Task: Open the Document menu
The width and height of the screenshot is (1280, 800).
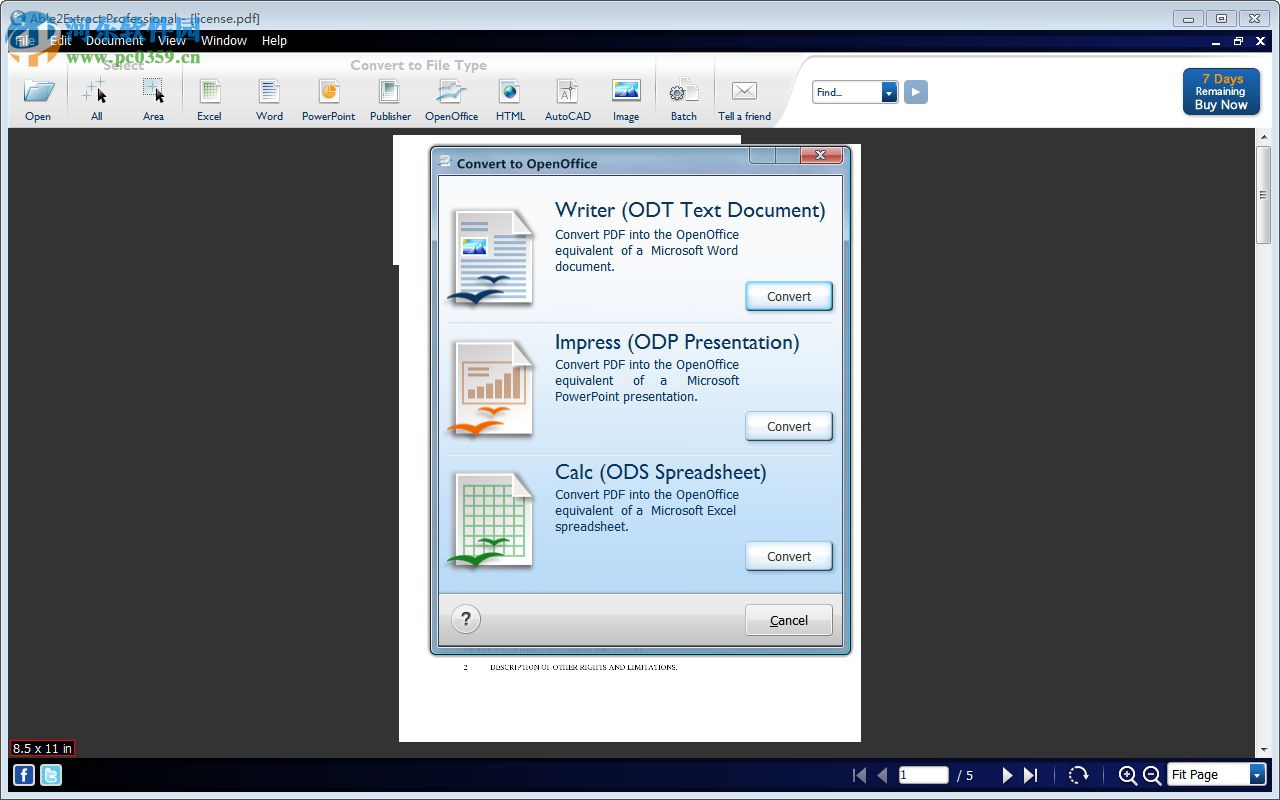Action: pos(114,41)
